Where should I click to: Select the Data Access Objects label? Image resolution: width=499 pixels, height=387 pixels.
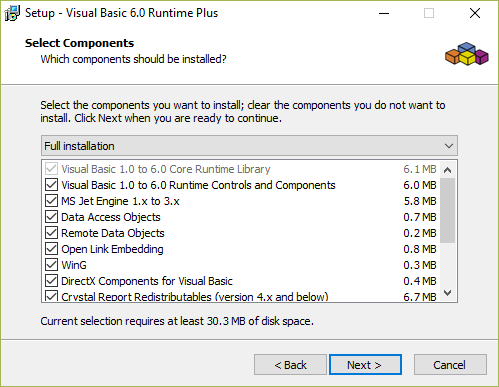click(x=111, y=217)
